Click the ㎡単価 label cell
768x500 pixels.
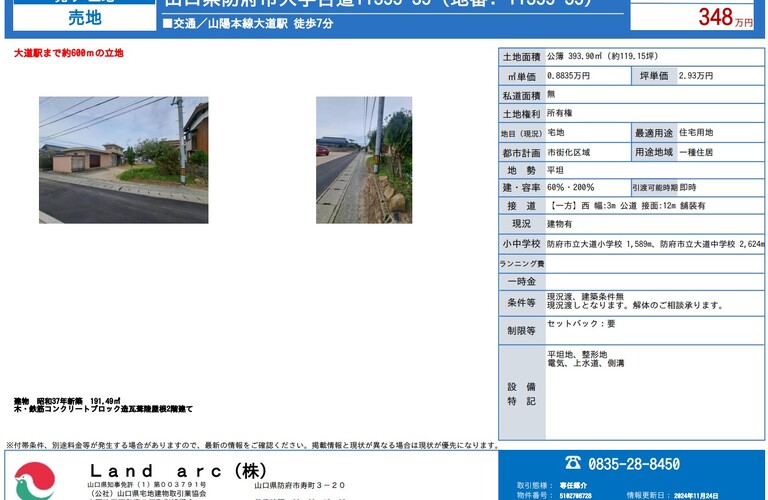coord(522,76)
